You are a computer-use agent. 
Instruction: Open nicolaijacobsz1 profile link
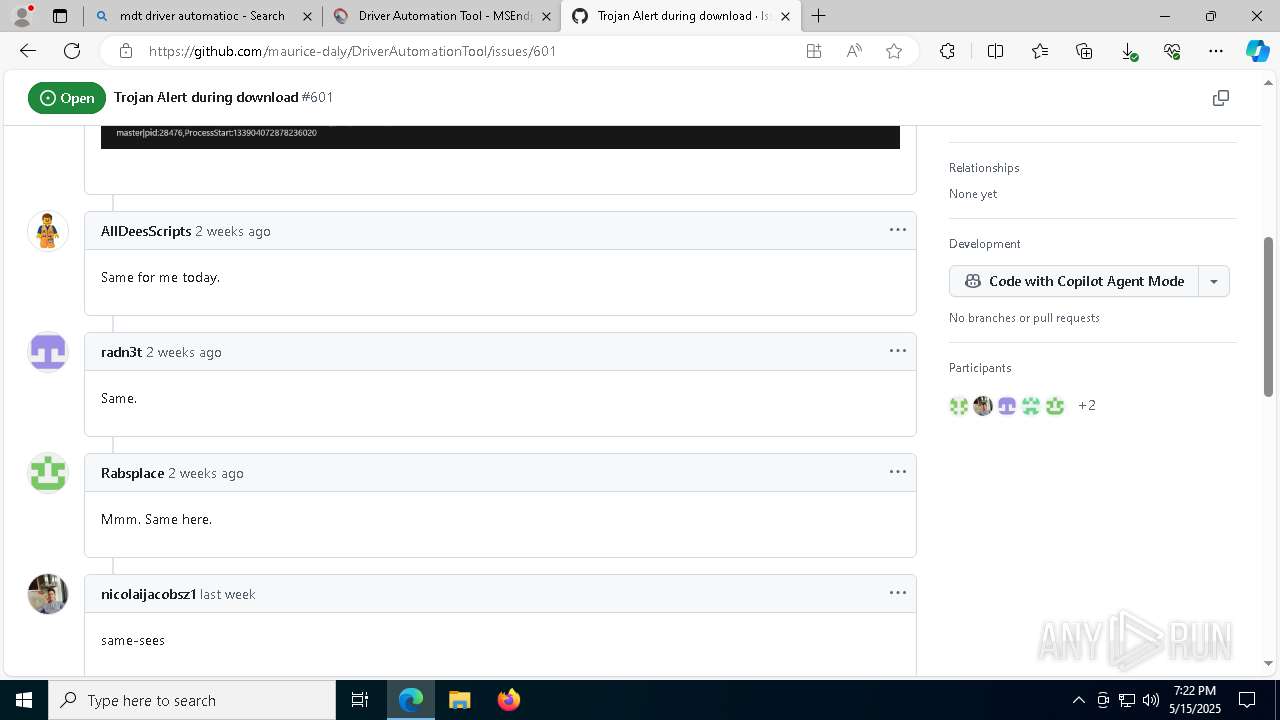pos(148,594)
